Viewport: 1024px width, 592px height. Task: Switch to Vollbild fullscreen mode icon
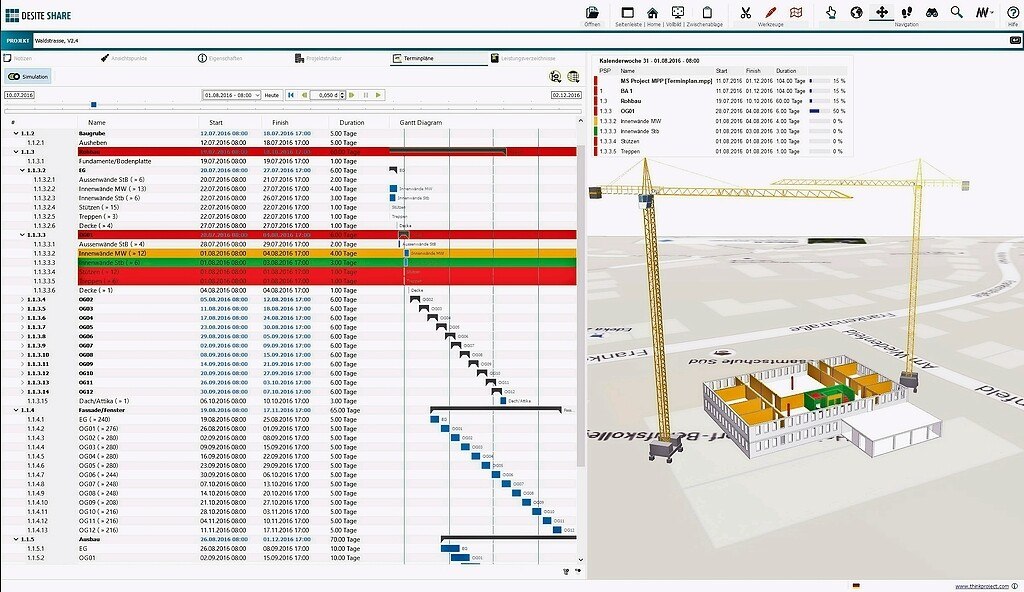coord(678,12)
